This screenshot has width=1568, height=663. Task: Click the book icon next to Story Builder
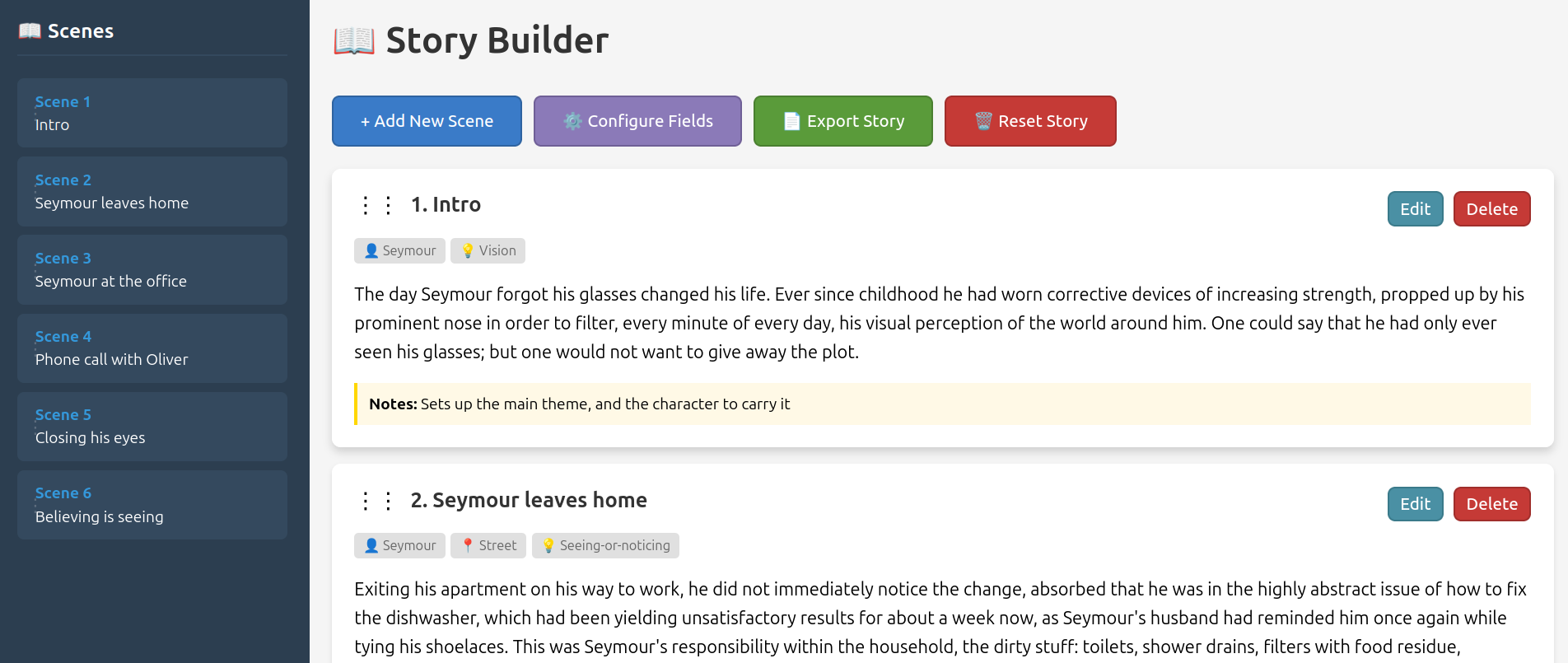click(x=354, y=40)
